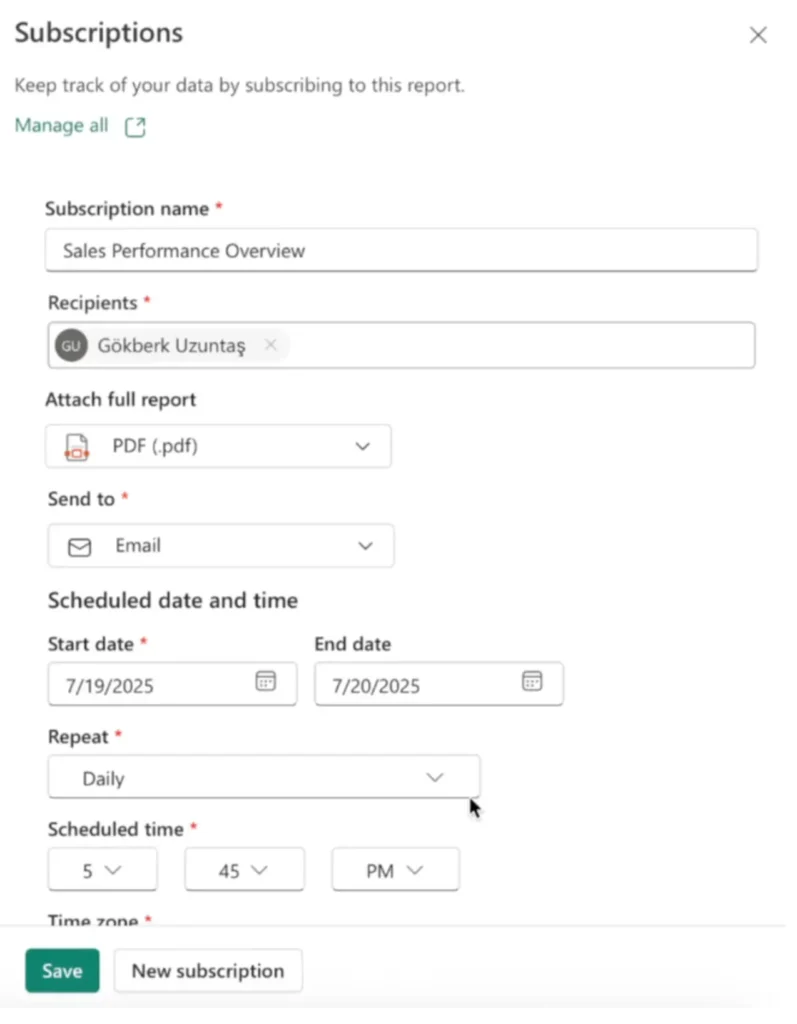Click inside the Recipients field
The image size is (797, 1024).
(520, 346)
